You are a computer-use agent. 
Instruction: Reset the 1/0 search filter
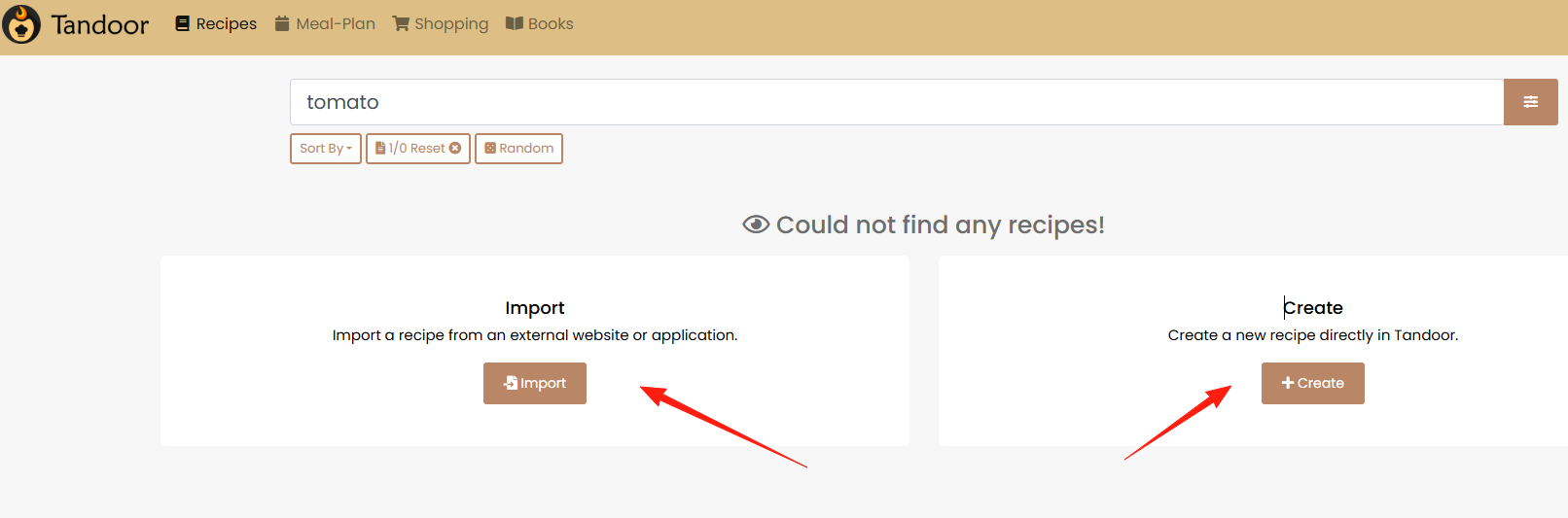point(418,149)
